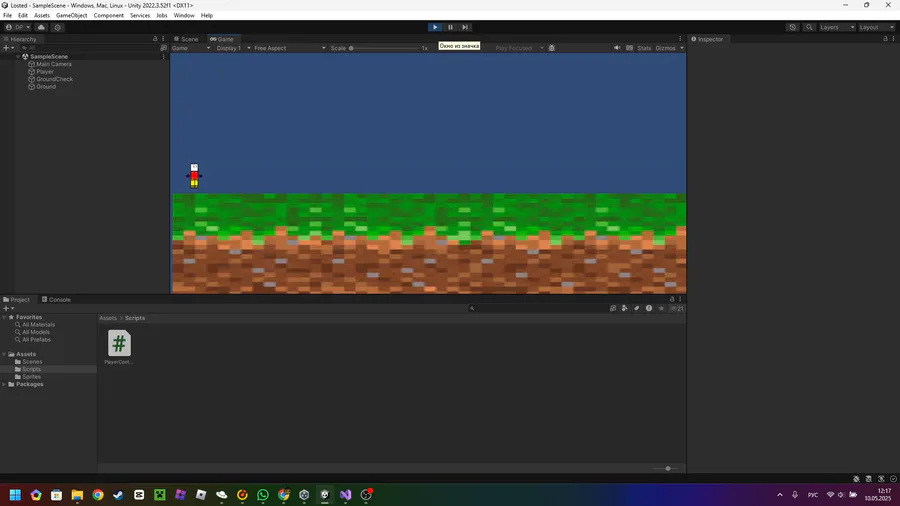
Task: Toggle hidden packages visibility count
Action: point(677,308)
